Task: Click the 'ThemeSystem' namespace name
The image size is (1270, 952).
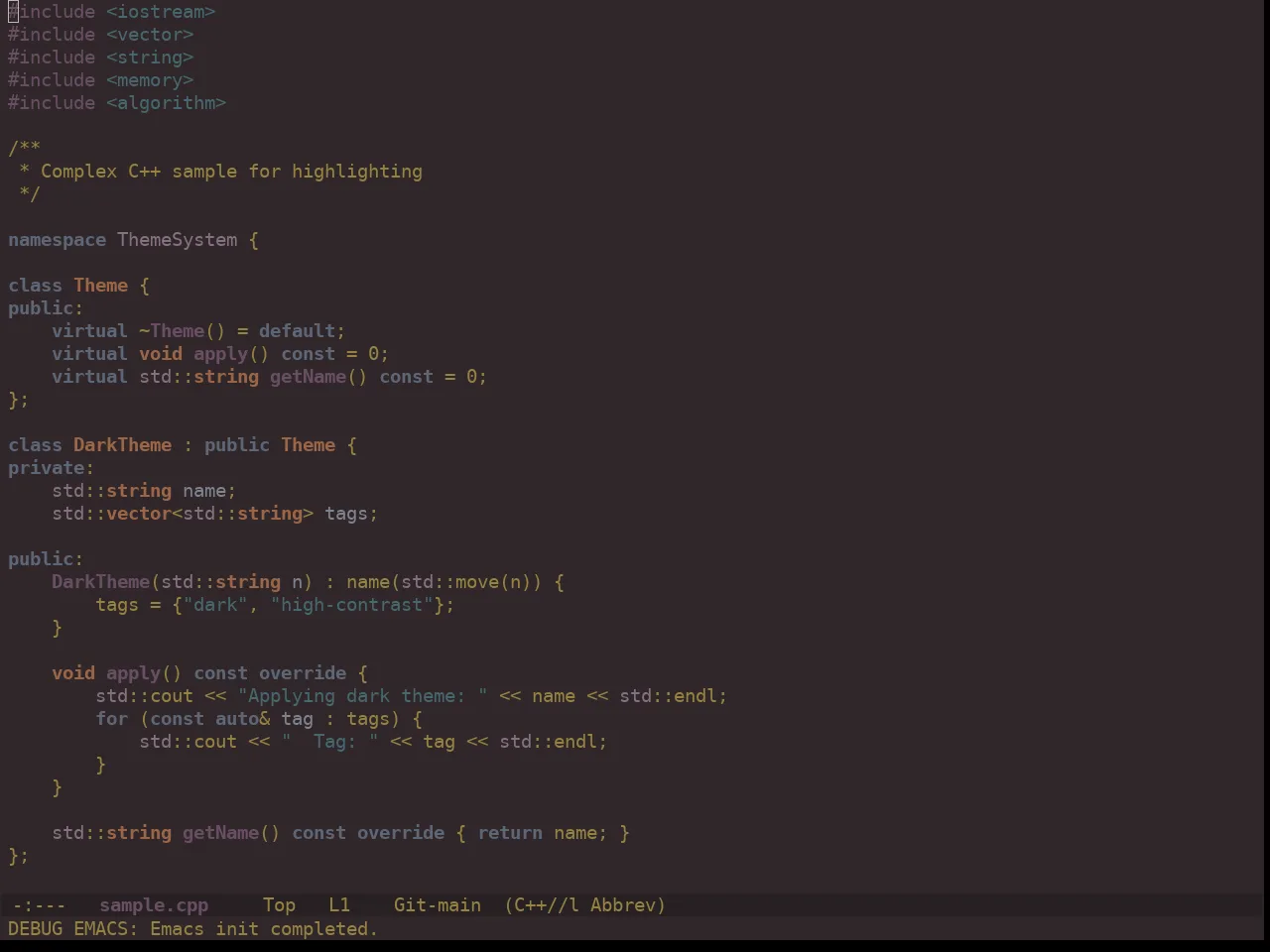Action: [178, 240]
